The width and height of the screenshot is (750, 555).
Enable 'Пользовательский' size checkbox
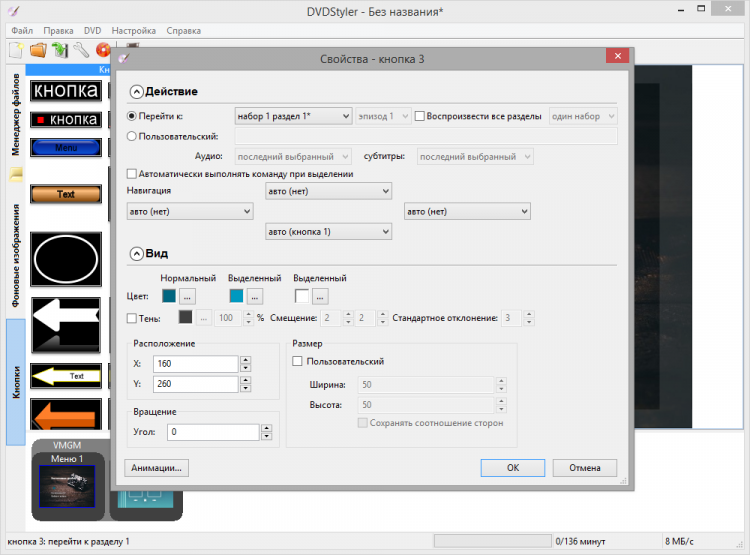(x=297, y=361)
